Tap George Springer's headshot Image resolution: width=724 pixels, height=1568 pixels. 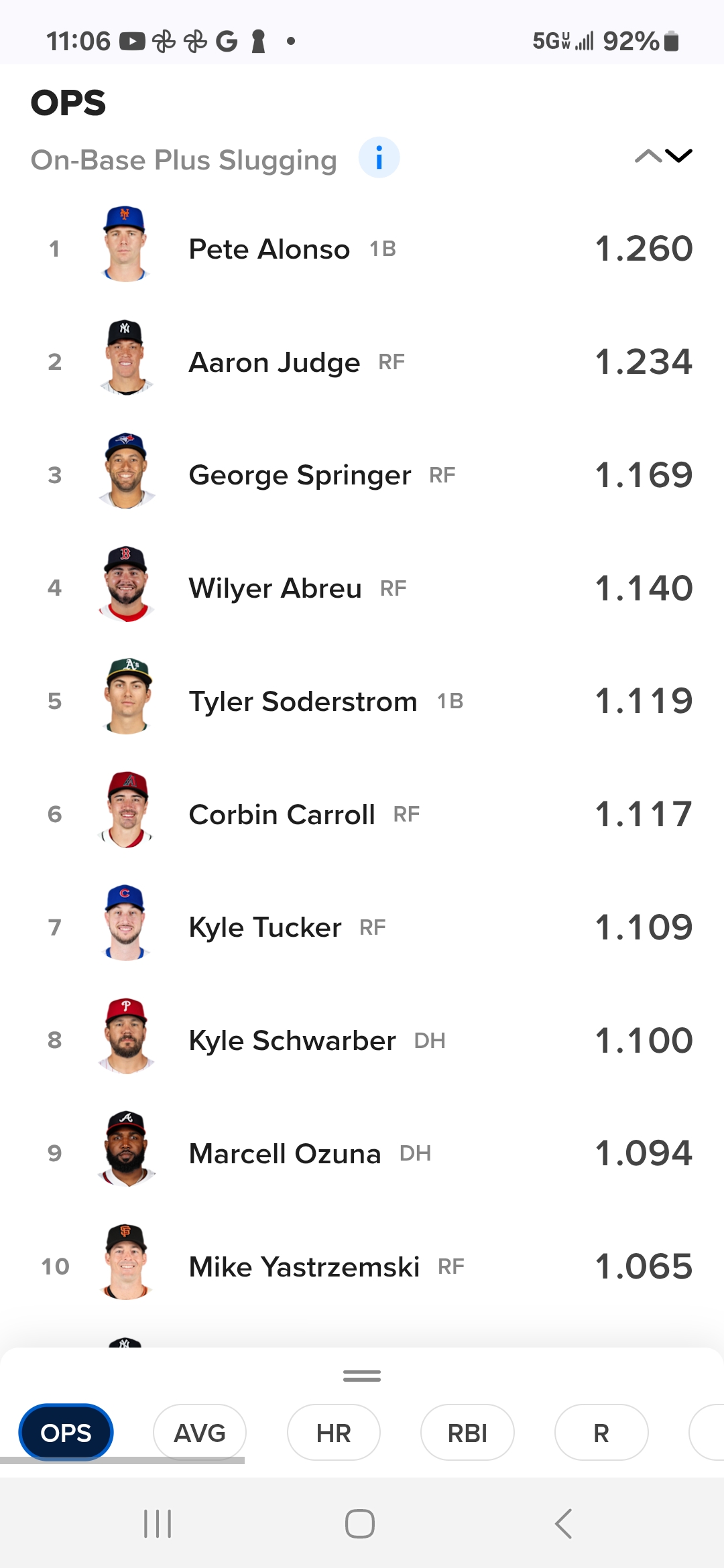click(x=126, y=470)
